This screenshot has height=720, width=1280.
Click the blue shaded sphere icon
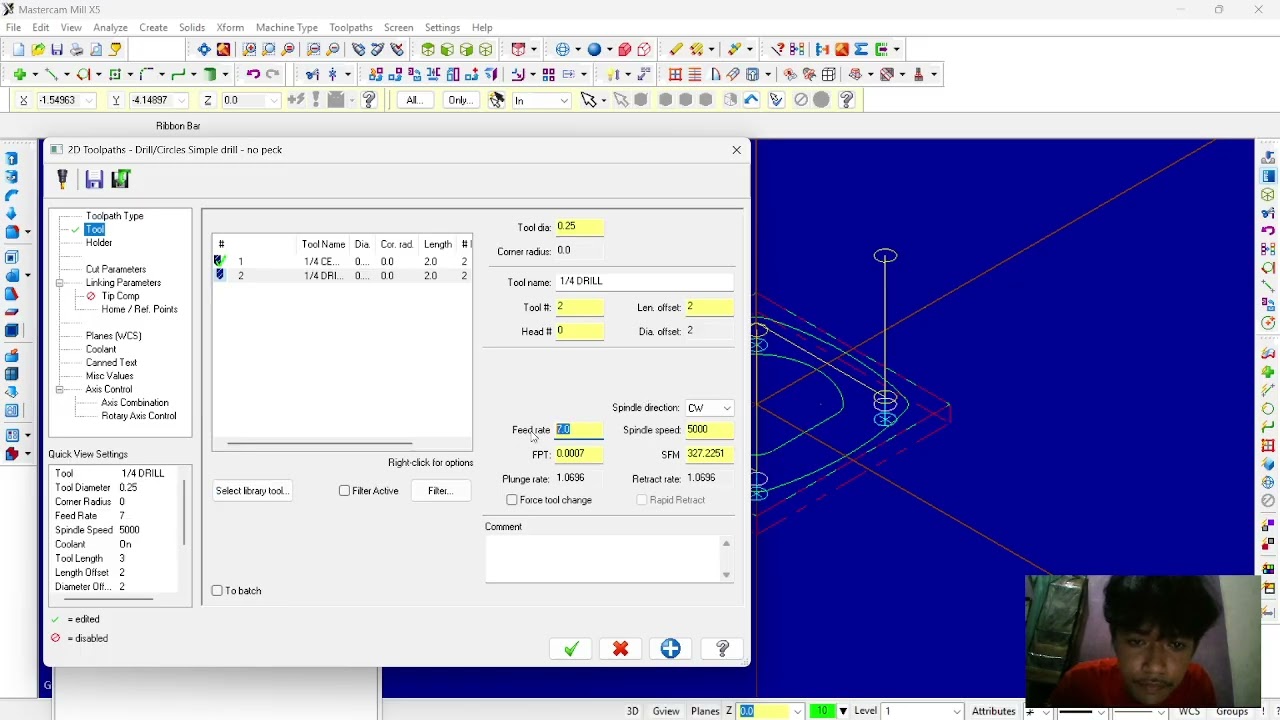pos(594,49)
